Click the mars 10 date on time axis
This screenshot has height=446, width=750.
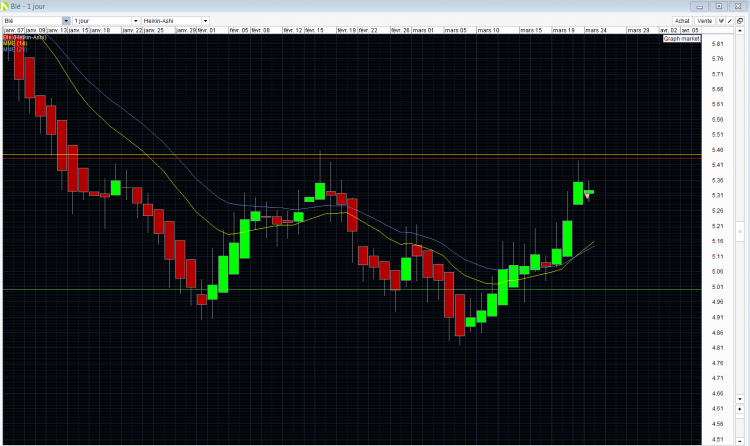pyautogui.click(x=488, y=30)
